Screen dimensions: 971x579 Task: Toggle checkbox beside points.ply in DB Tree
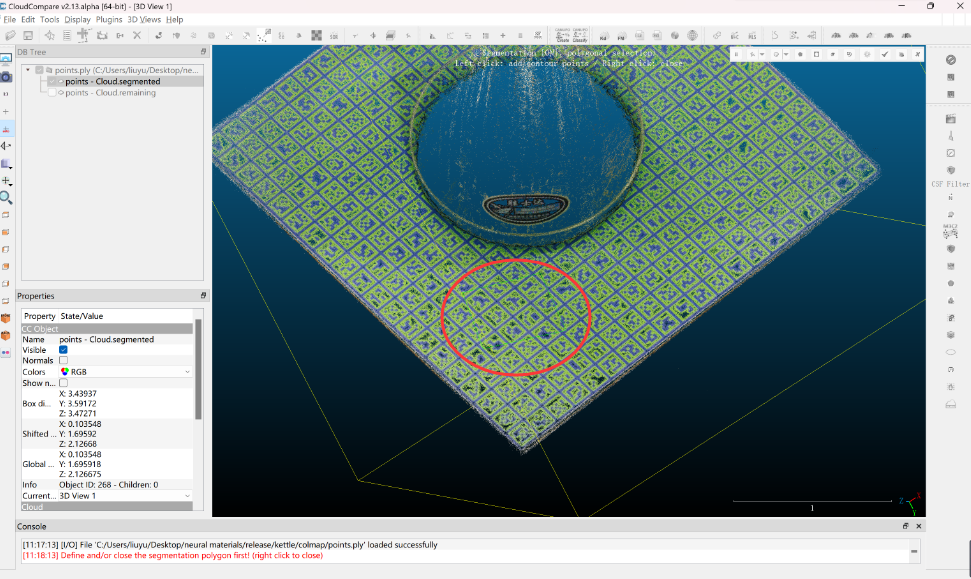pyautogui.click(x=40, y=71)
